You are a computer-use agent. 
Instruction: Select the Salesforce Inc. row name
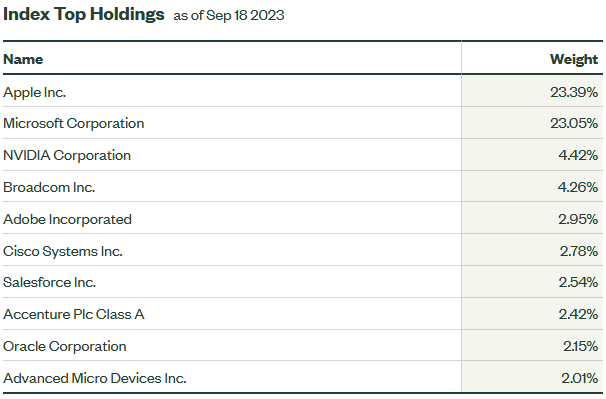tap(49, 282)
